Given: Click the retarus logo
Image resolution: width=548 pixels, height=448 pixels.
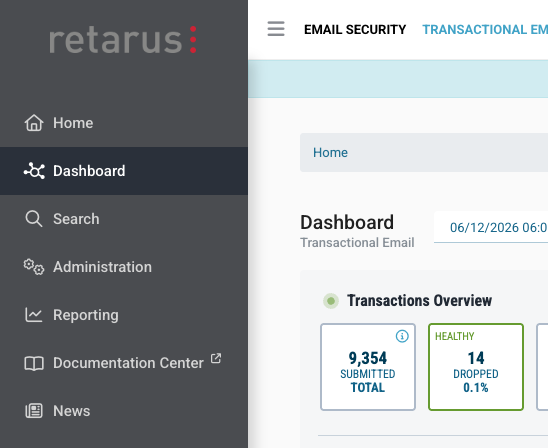Looking at the screenshot, I should [x=123, y=39].
